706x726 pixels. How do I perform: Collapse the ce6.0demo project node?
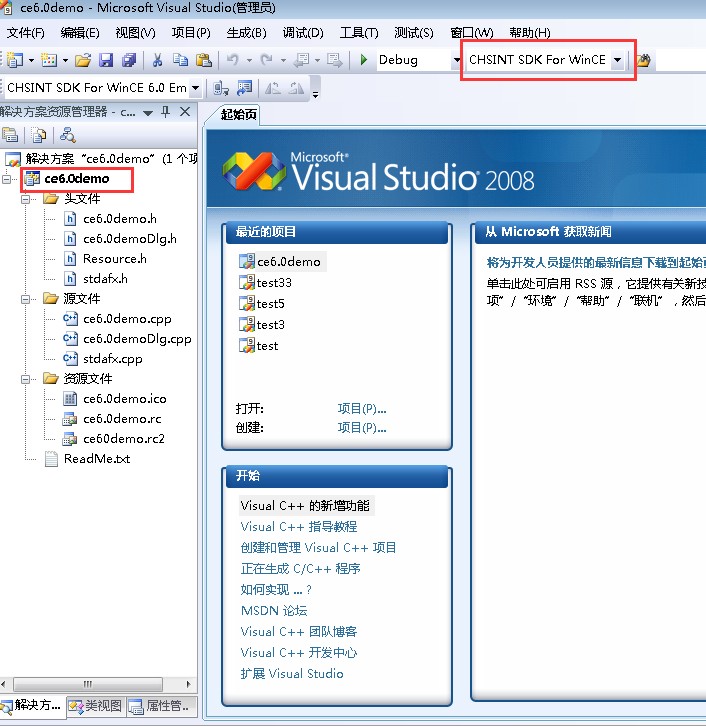[x=6, y=179]
